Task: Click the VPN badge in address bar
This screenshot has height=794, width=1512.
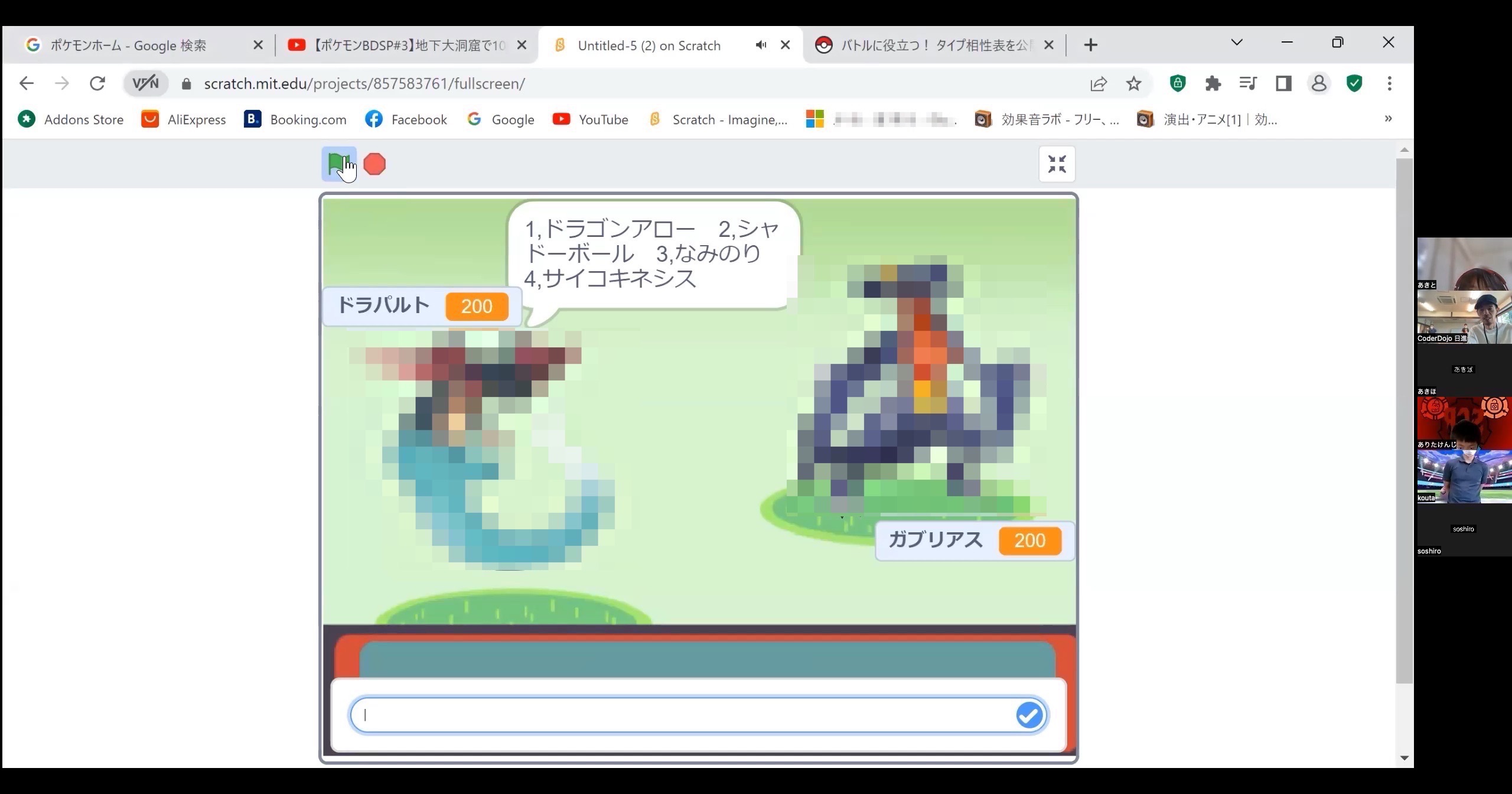Action: tap(145, 83)
